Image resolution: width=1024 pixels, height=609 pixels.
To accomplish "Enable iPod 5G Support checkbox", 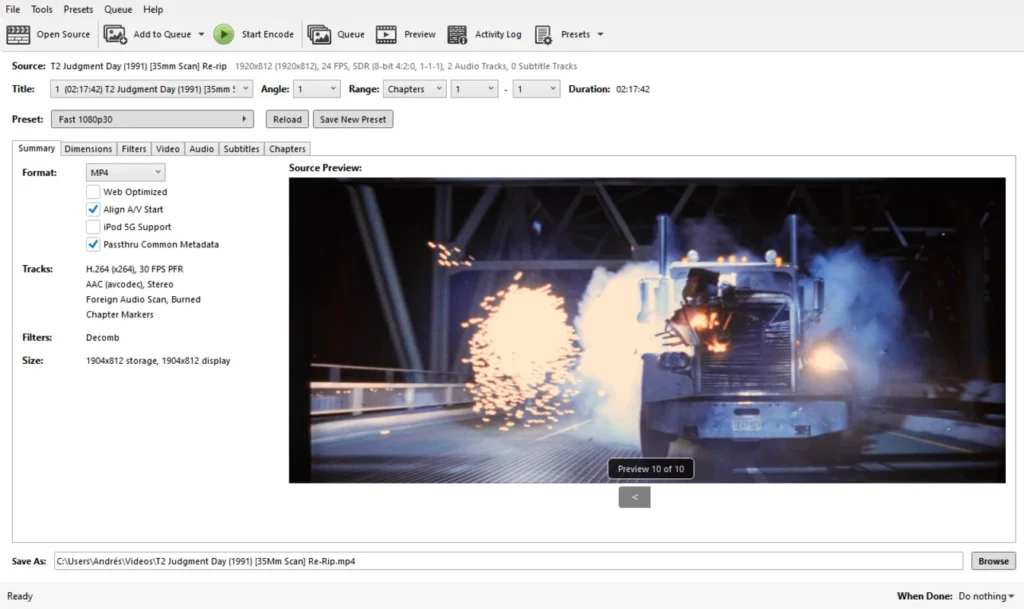I will [93, 227].
